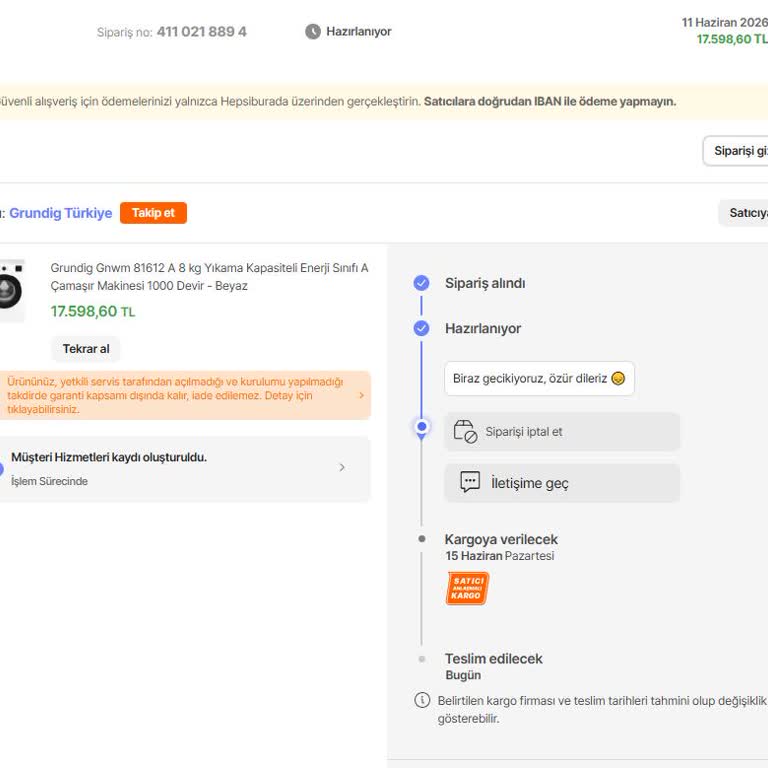Click the order number 411 021 889 4

201,32
